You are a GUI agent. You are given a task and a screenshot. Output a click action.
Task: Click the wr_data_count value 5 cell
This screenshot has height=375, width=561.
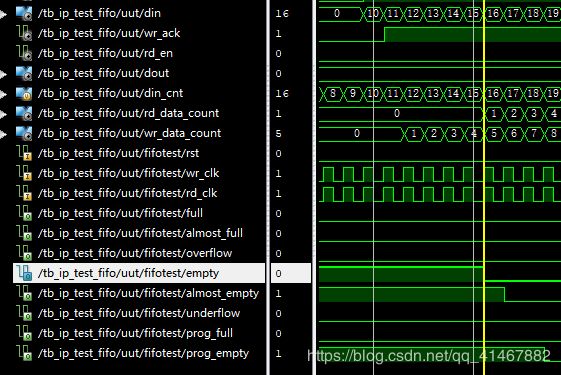point(278,134)
